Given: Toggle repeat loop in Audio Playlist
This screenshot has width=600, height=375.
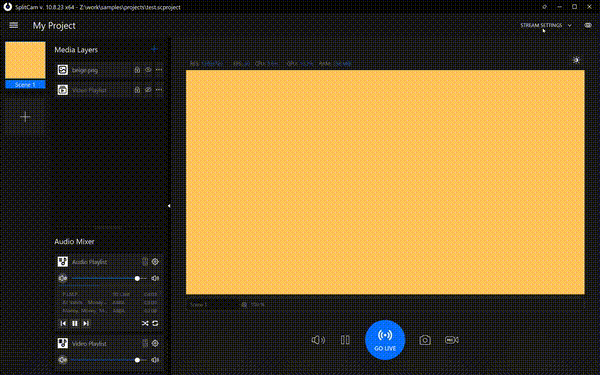Looking at the screenshot, I should click(x=155, y=323).
